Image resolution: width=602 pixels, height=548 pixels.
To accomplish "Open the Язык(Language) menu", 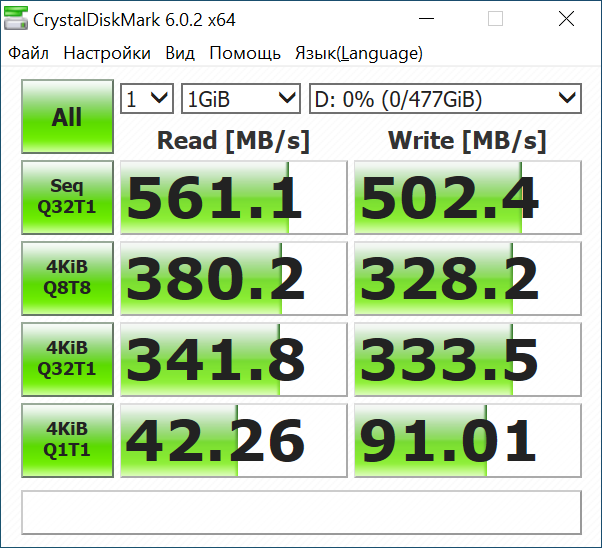I will click(359, 53).
